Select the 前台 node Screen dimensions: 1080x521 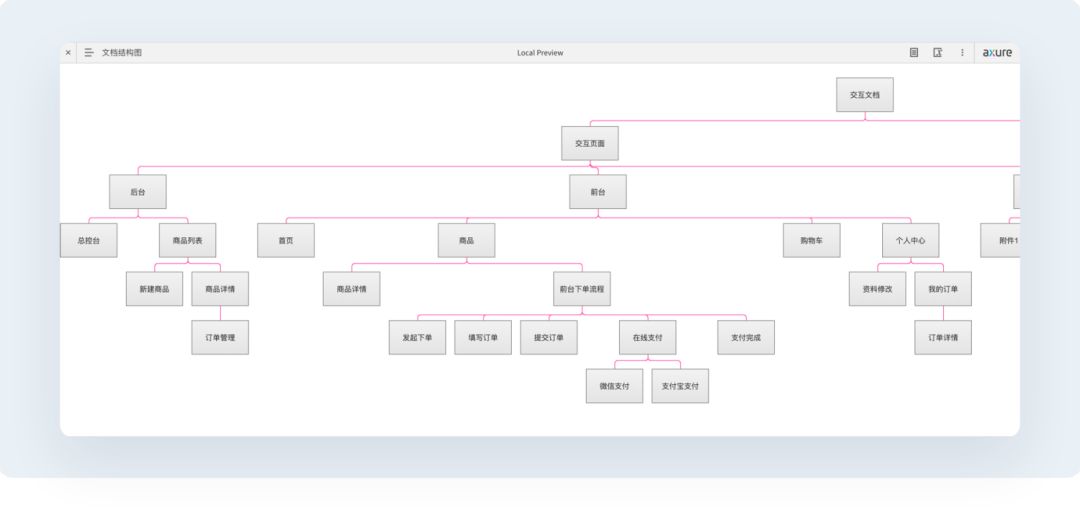point(598,192)
